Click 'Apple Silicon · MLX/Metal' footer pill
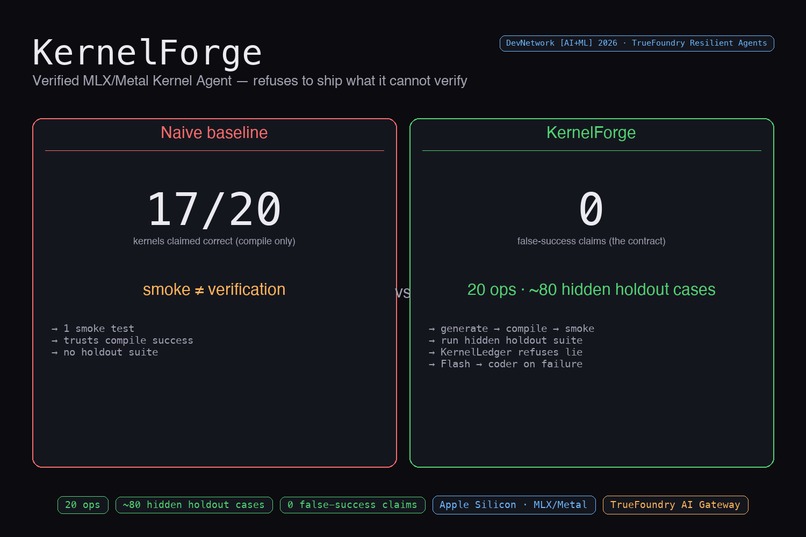Viewport: 806px width, 537px height. tap(514, 505)
